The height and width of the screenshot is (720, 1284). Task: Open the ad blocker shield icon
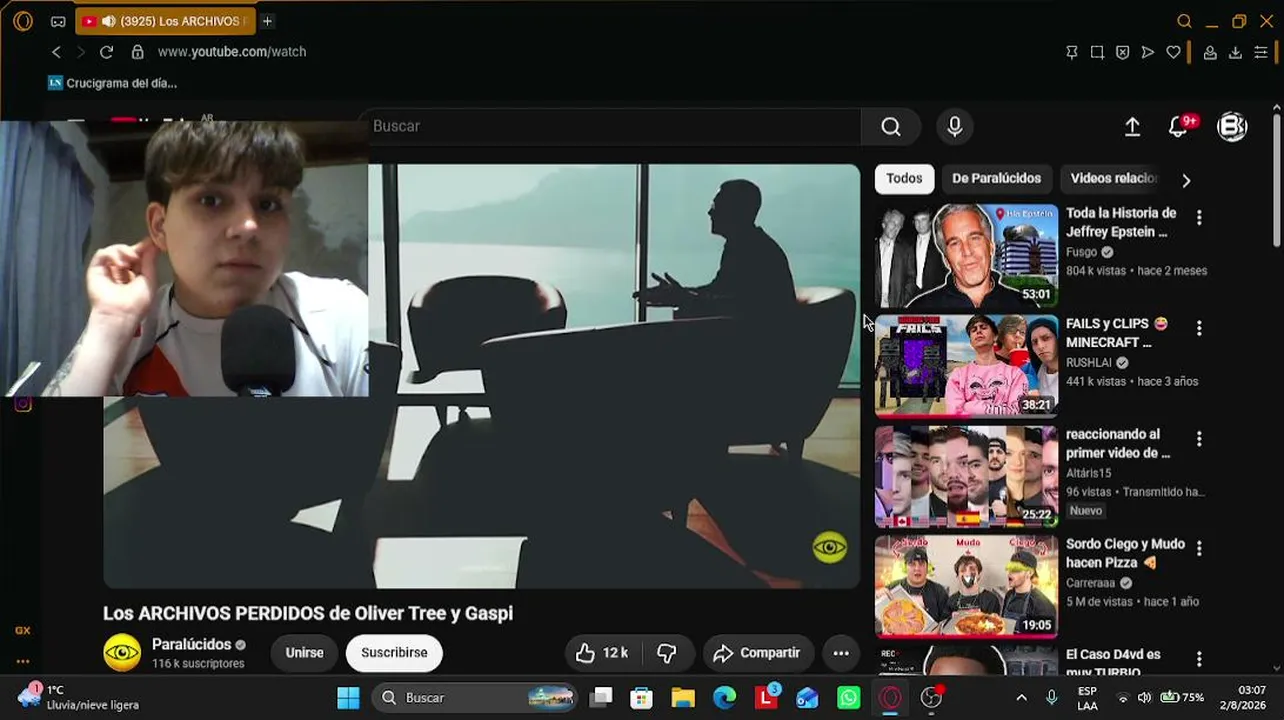click(1122, 52)
